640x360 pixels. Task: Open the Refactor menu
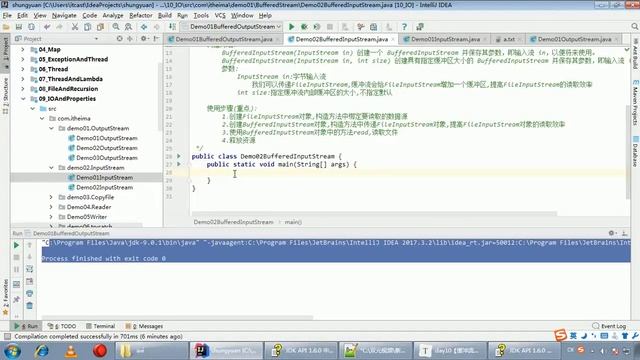pyautogui.click(x=140, y=16)
